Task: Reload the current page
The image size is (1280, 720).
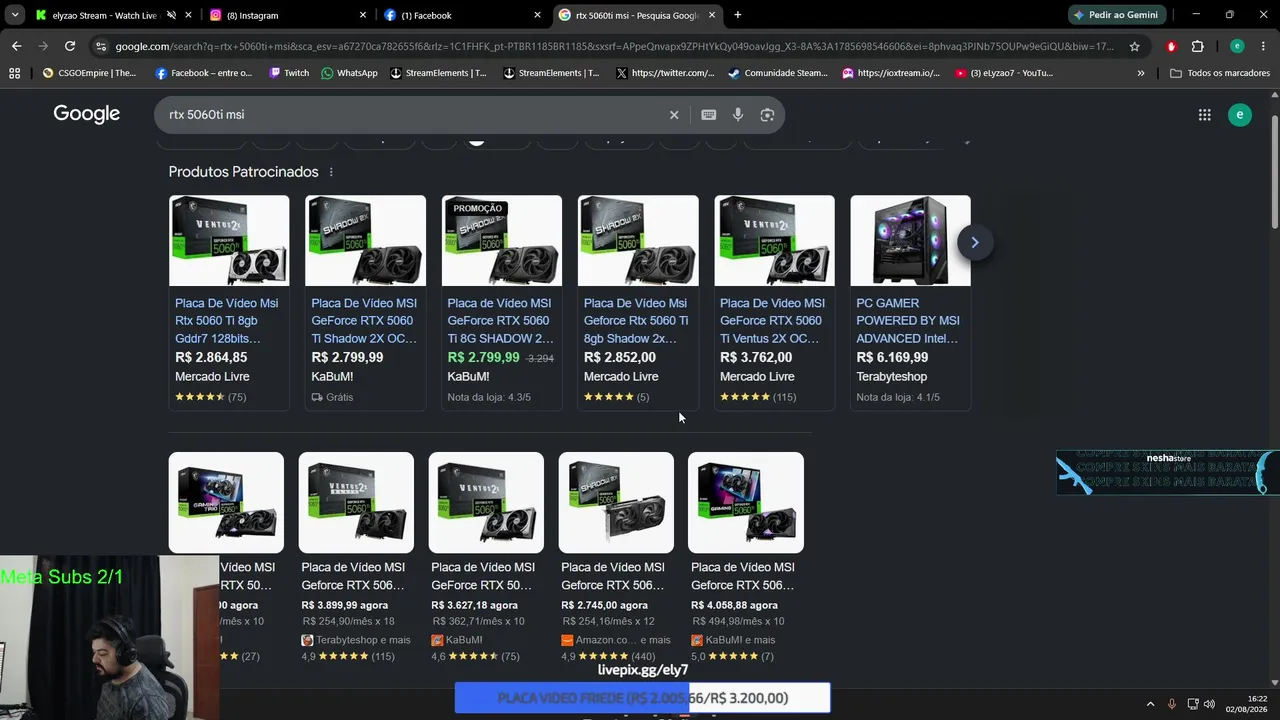Action: (x=70, y=46)
